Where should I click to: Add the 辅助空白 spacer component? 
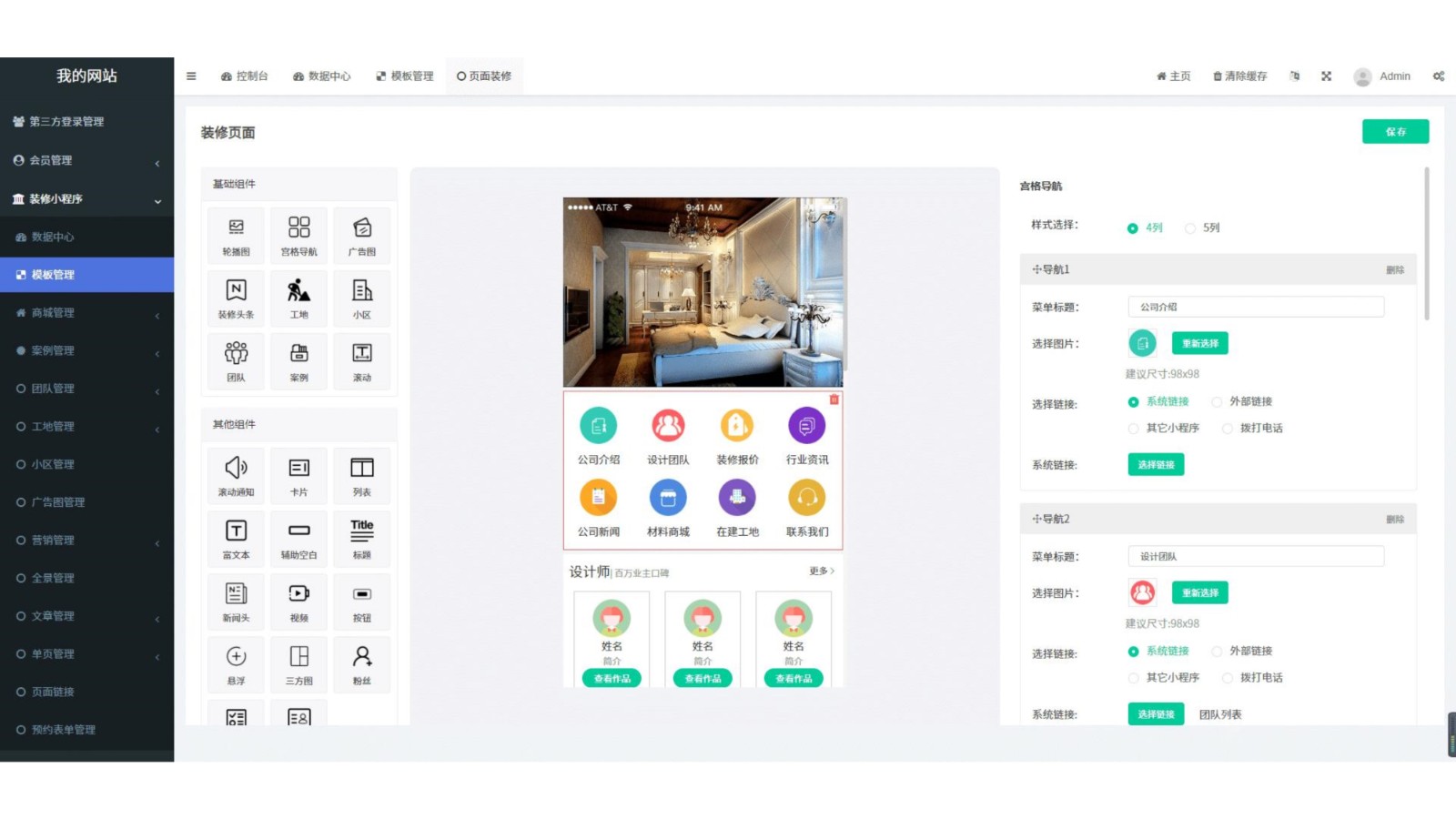click(x=298, y=538)
